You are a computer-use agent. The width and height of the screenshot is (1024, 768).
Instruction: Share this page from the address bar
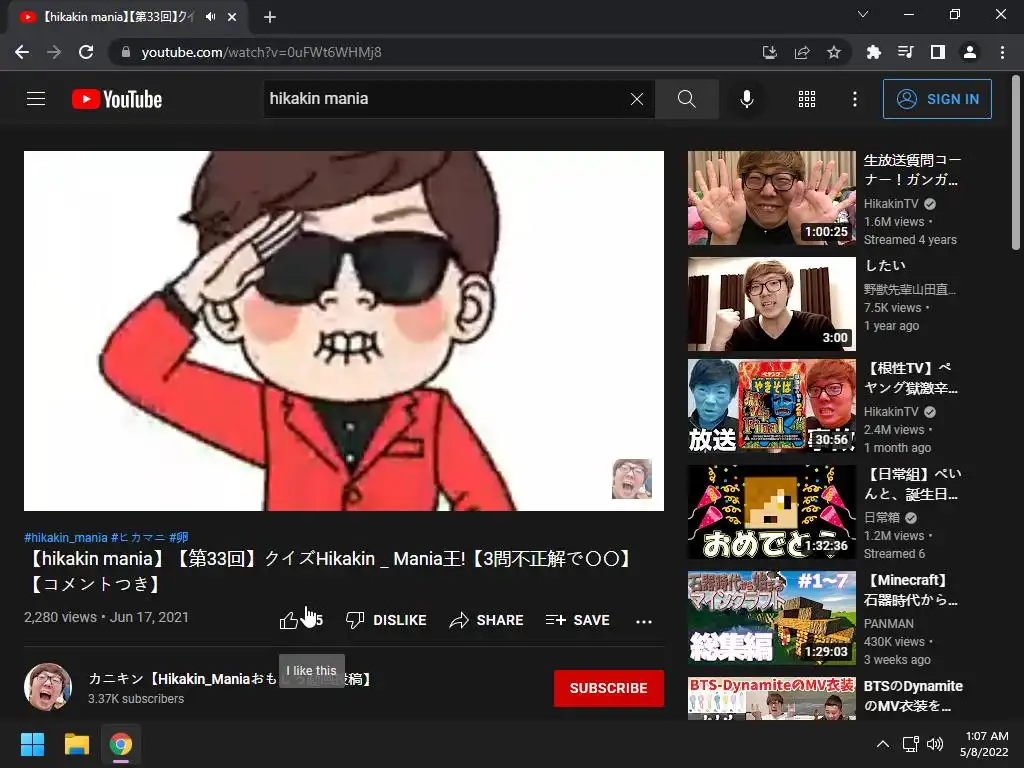(x=802, y=52)
